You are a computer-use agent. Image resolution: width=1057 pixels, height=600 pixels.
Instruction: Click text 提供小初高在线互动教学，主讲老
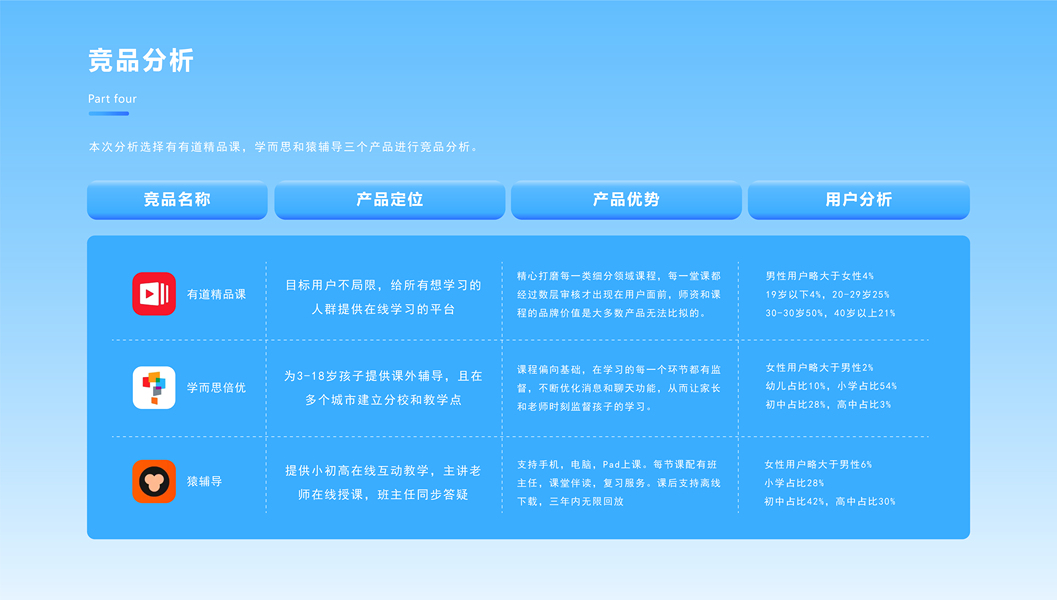click(x=384, y=471)
